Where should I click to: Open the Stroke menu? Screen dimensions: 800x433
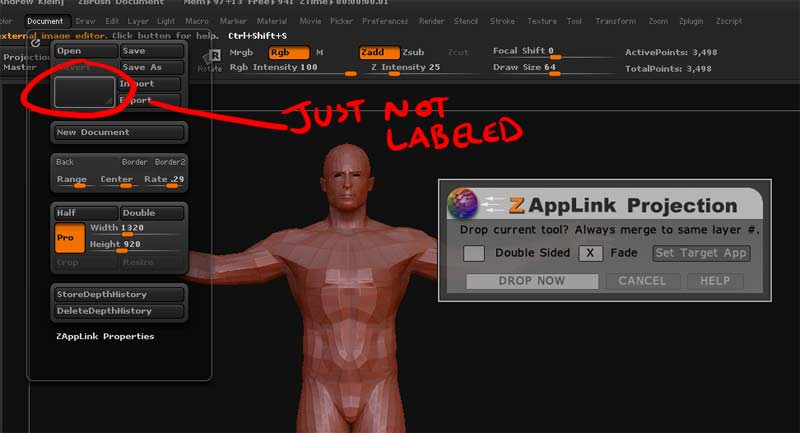tap(502, 21)
